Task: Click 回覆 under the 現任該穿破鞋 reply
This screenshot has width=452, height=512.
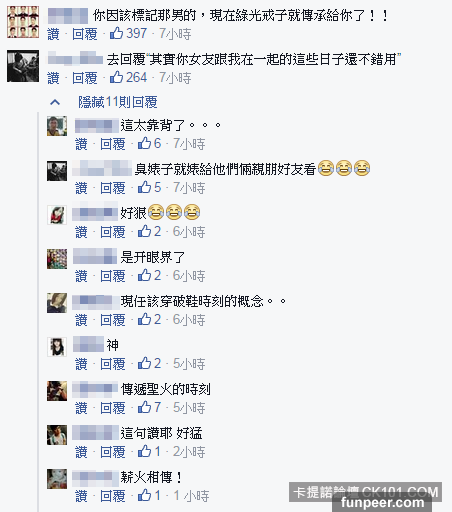Action: click(113, 320)
